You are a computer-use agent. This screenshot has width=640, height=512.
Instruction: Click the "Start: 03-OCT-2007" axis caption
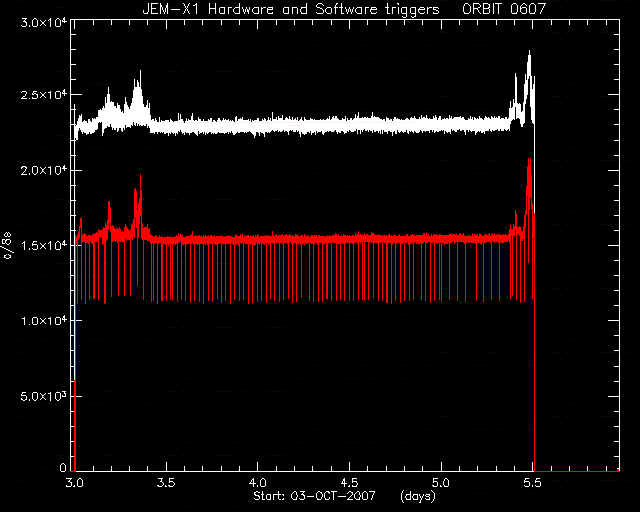(314, 496)
